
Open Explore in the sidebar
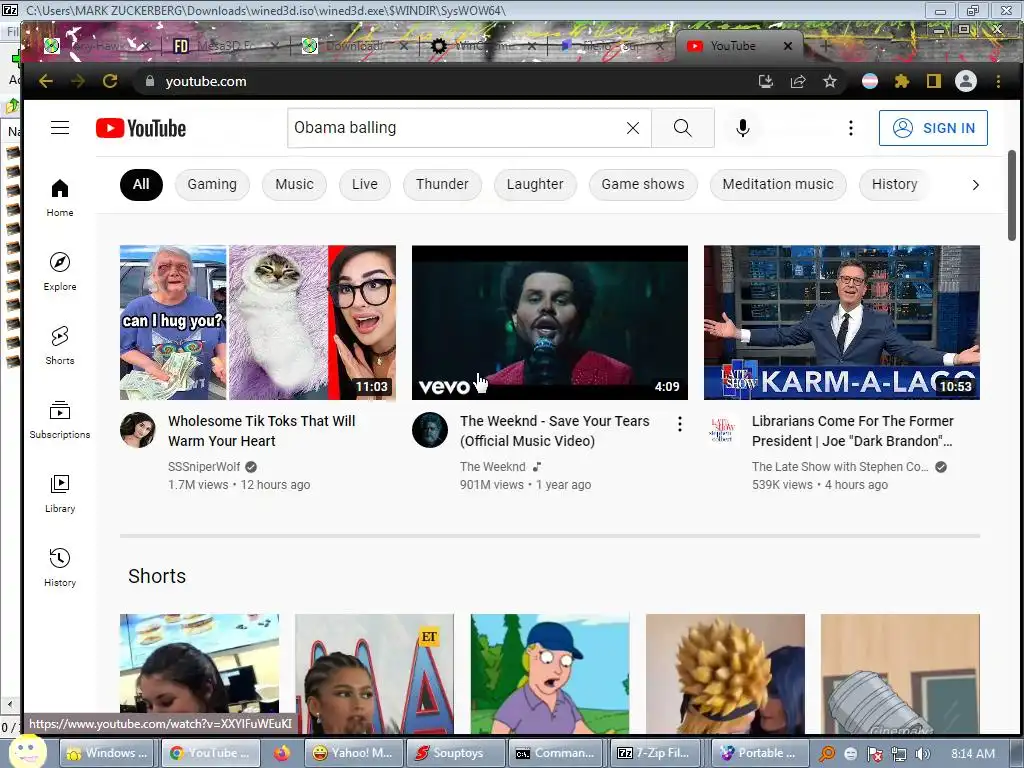(x=60, y=272)
